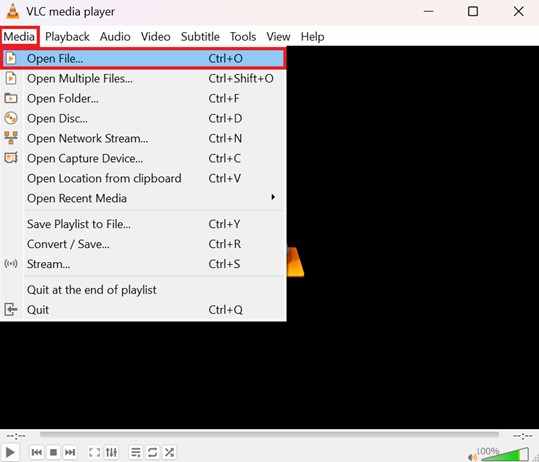Image resolution: width=539 pixels, height=462 pixels.
Task: Toggle random shuffle playback icon
Action: (x=169, y=452)
